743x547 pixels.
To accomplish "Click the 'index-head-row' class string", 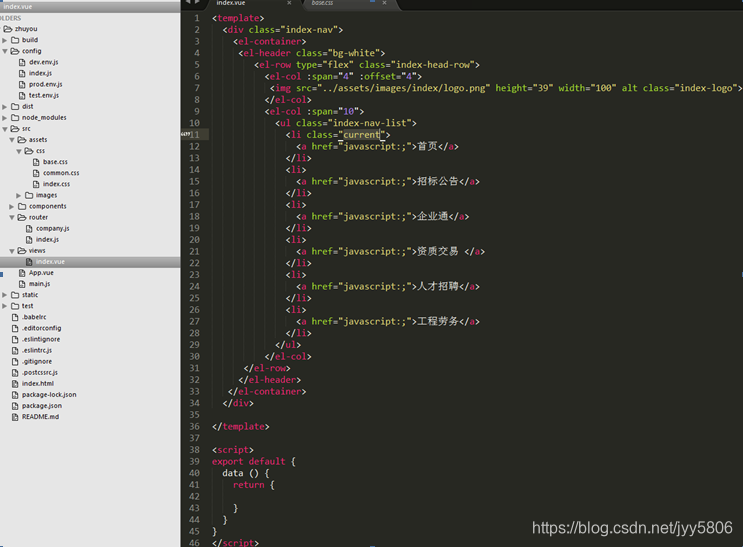I will click(x=433, y=65).
